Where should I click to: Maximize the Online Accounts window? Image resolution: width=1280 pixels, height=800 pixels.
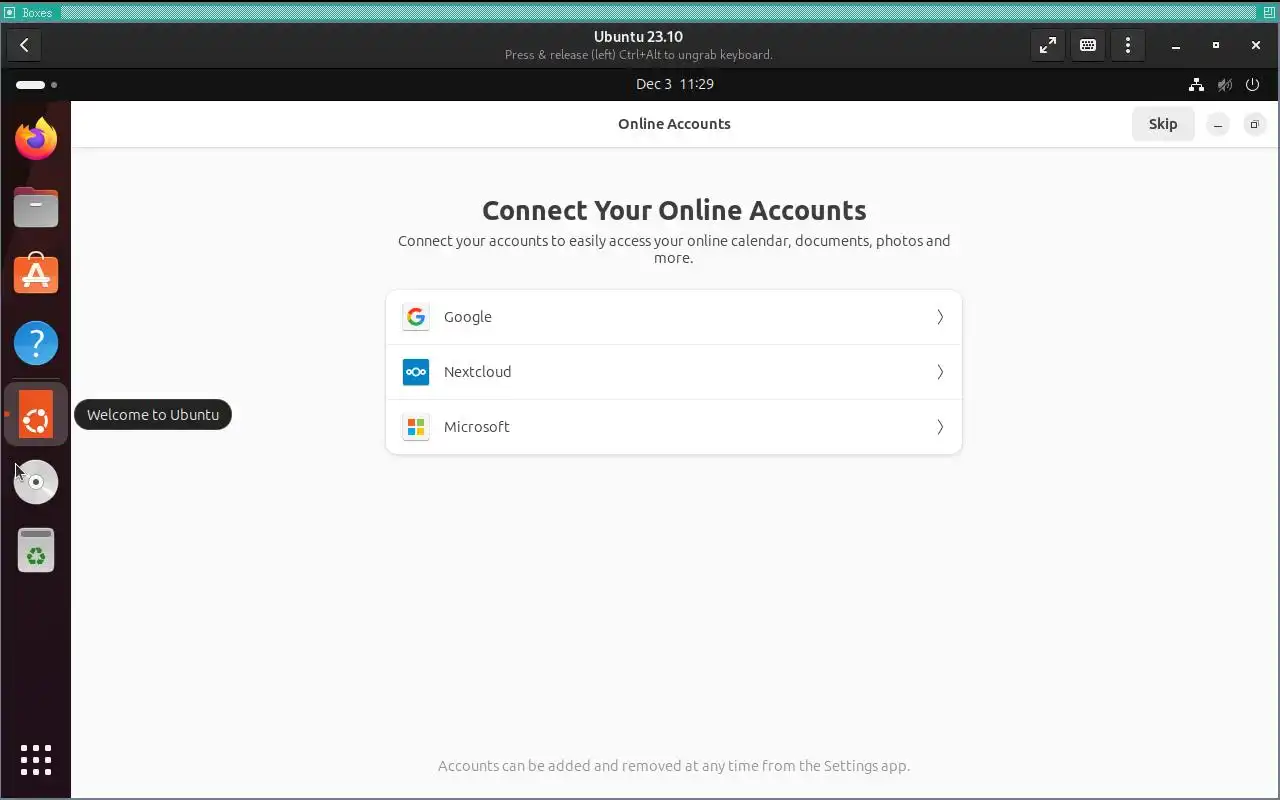1254,124
